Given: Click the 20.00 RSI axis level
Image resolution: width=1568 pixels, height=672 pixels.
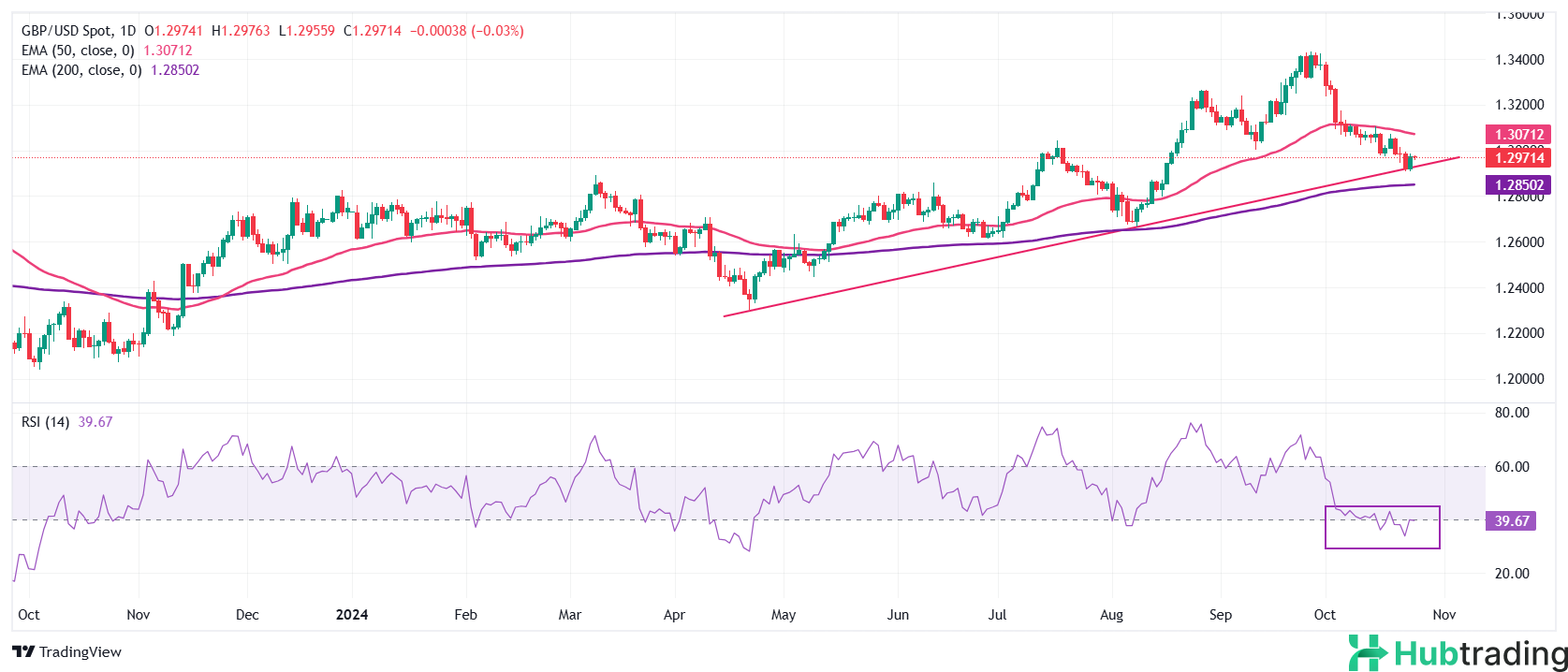Looking at the screenshot, I should [1512, 574].
